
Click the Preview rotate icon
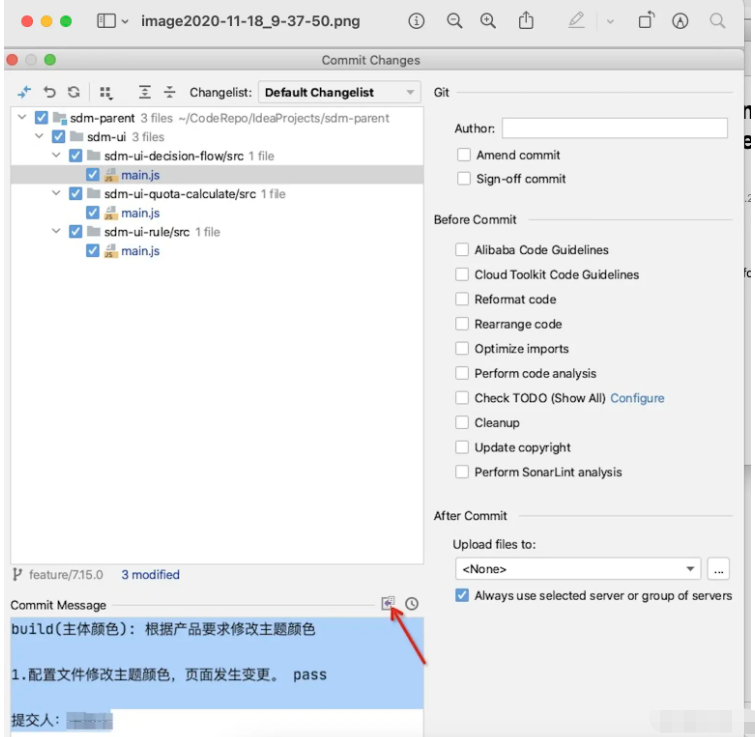coord(646,21)
